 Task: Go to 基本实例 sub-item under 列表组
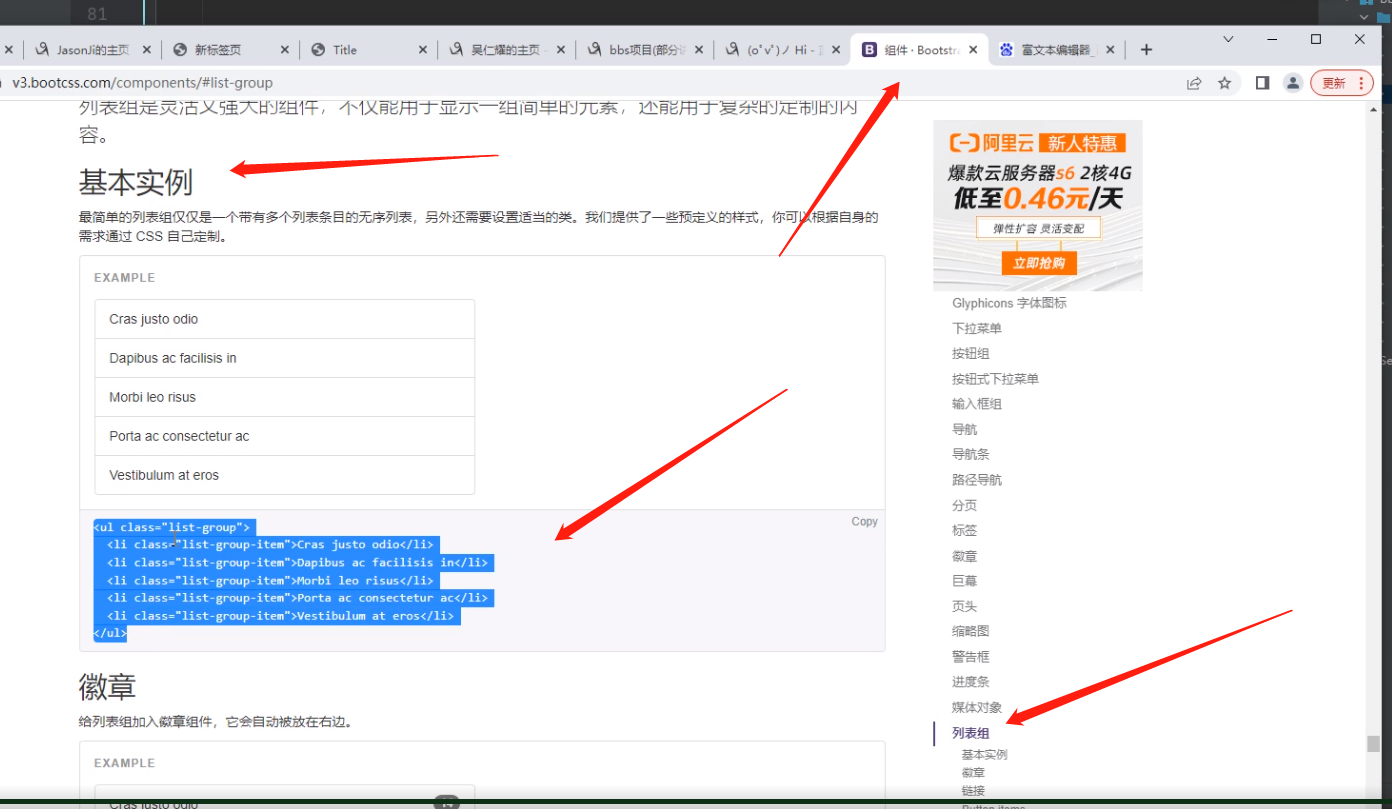[985, 755]
